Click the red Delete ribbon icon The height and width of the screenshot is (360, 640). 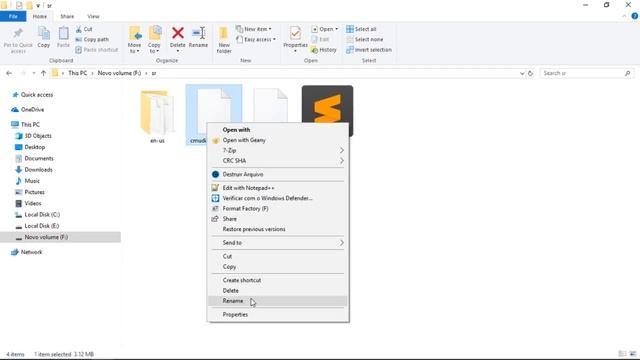click(x=178, y=38)
